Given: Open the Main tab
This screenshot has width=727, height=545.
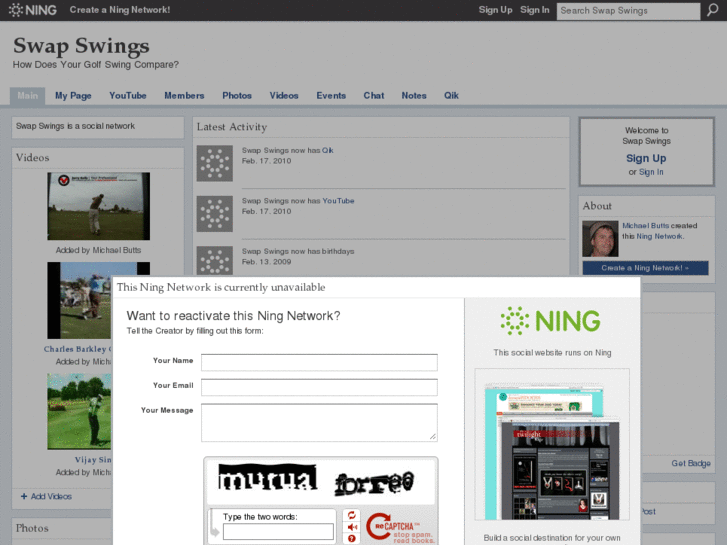Looking at the screenshot, I should point(27,96).
